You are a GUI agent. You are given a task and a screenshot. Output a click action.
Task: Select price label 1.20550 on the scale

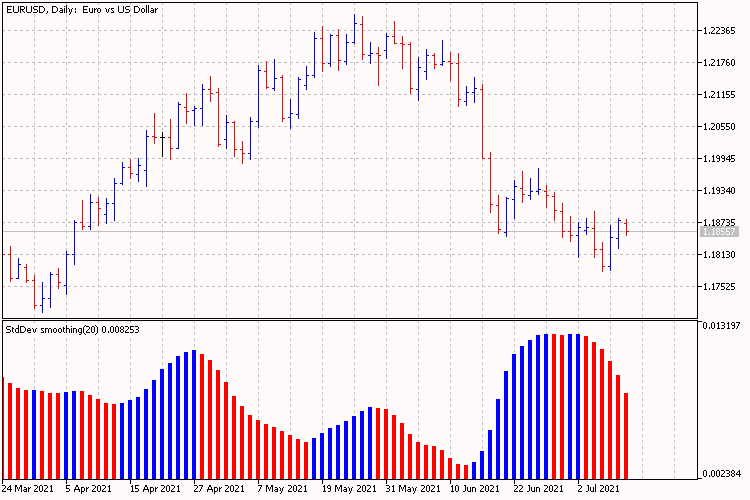pyautogui.click(x=719, y=127)
